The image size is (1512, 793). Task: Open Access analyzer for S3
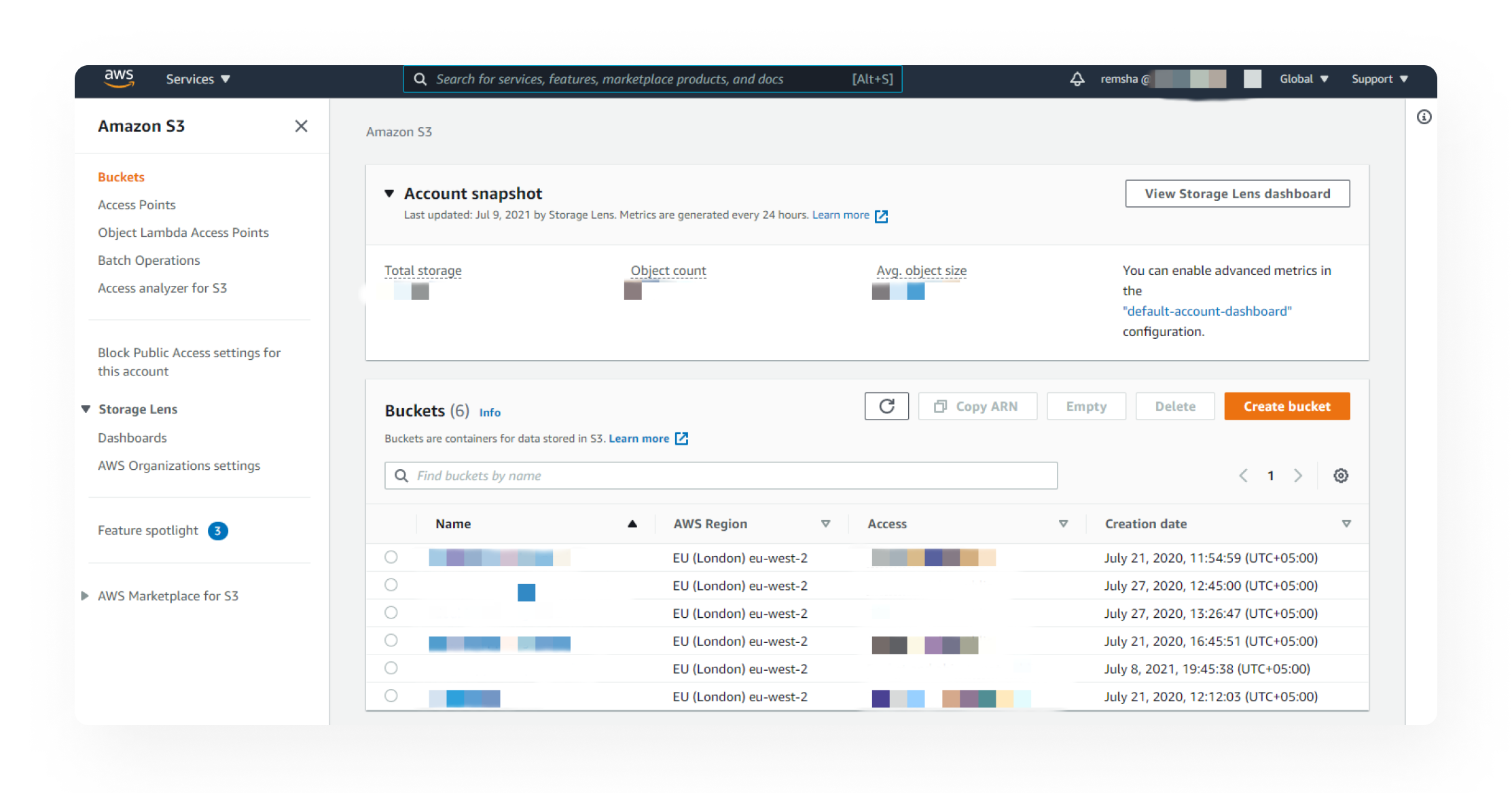[162, 288]
